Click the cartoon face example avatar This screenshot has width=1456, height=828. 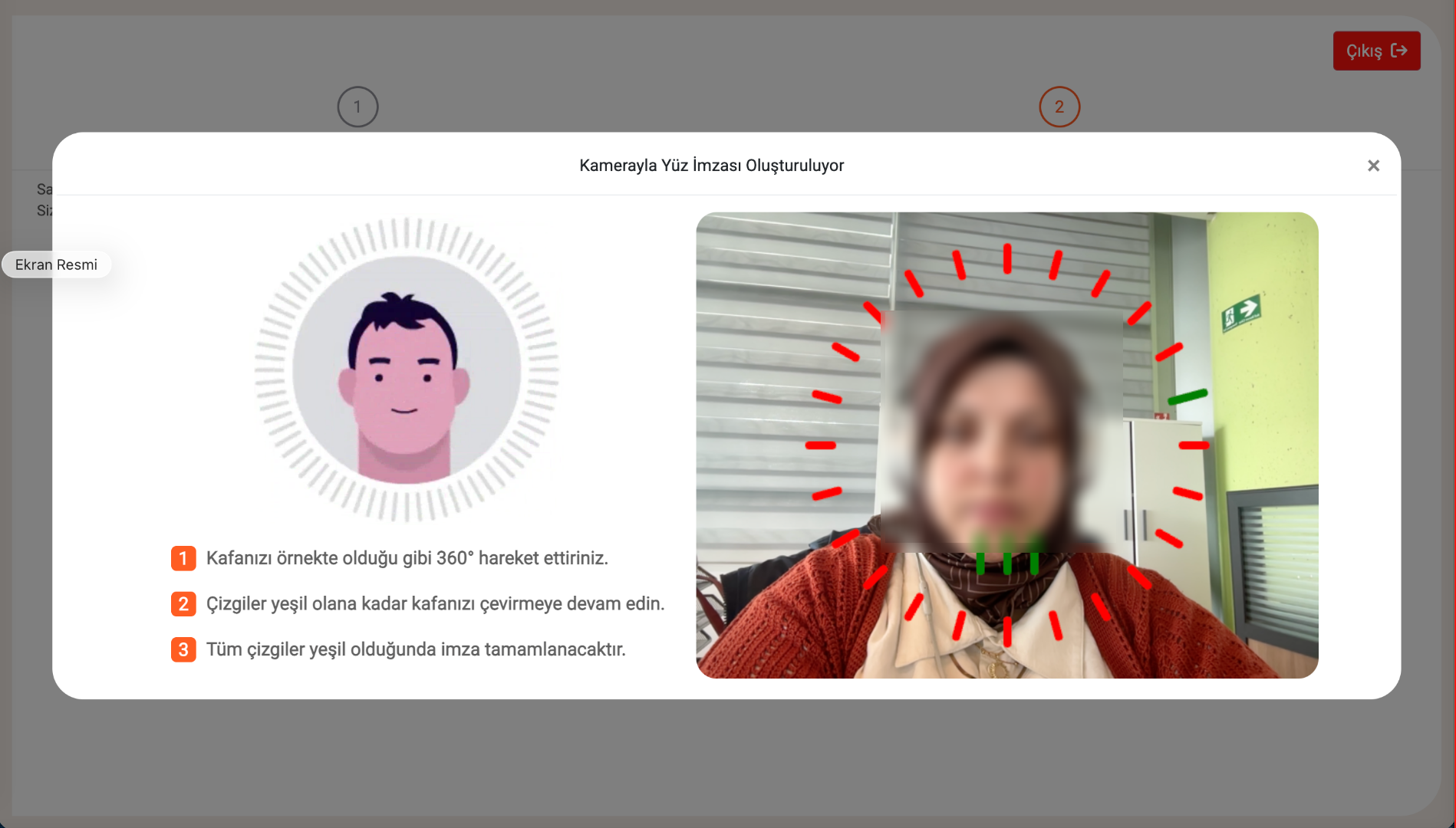pyautogui.click(x=406, y=370)
